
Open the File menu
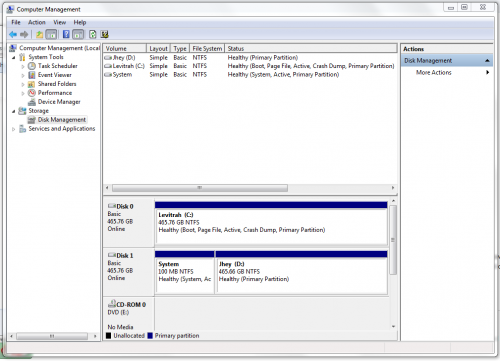click(x=16, y=22)
